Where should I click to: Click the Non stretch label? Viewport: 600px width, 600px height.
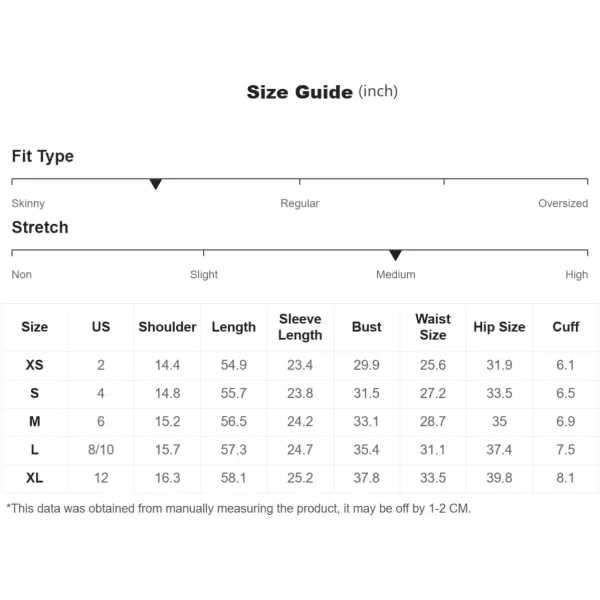point(21,274)
